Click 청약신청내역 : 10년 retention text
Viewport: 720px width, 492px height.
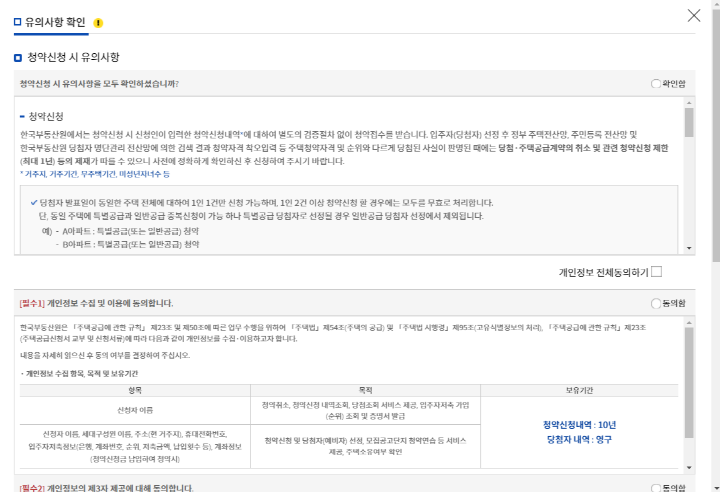[x=579, y=425]
